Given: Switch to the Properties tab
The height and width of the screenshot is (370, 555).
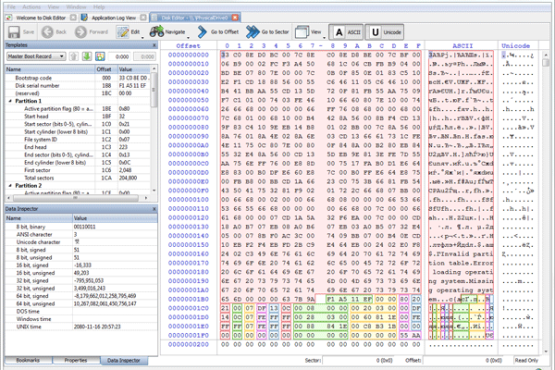Looking at the screenshot, I should pyautogui.click(x=76, y=360).
